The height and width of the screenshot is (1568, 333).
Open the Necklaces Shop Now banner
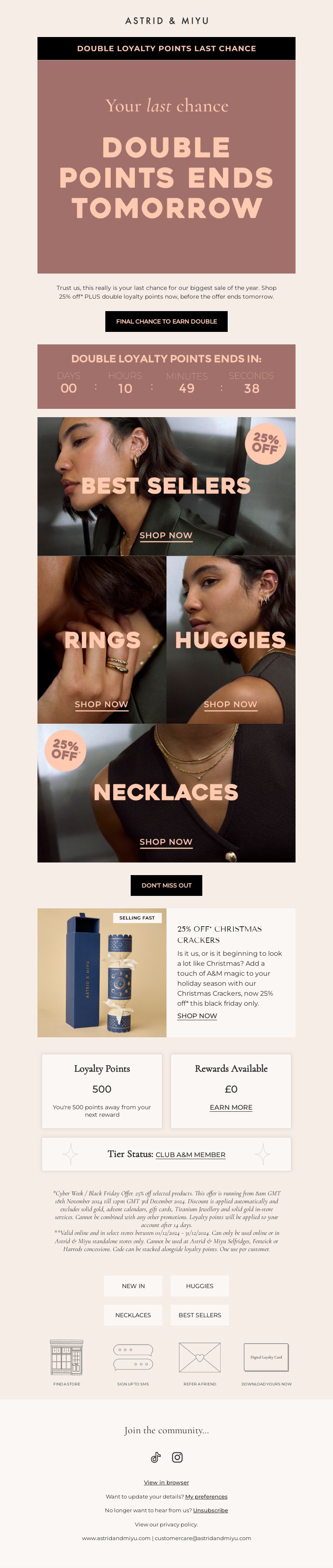166,793
